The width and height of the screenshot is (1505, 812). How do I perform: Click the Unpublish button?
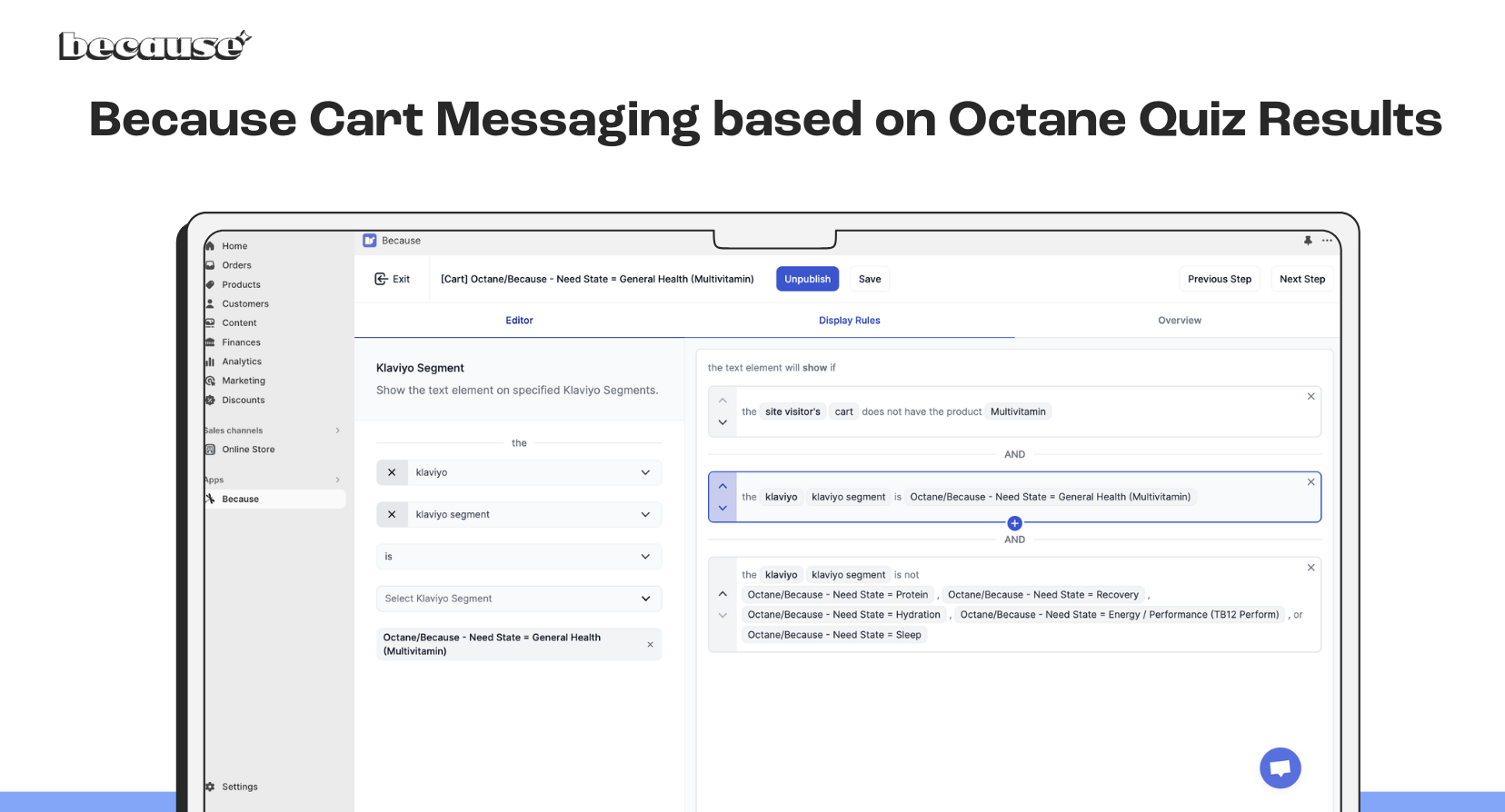coord(807,279)
